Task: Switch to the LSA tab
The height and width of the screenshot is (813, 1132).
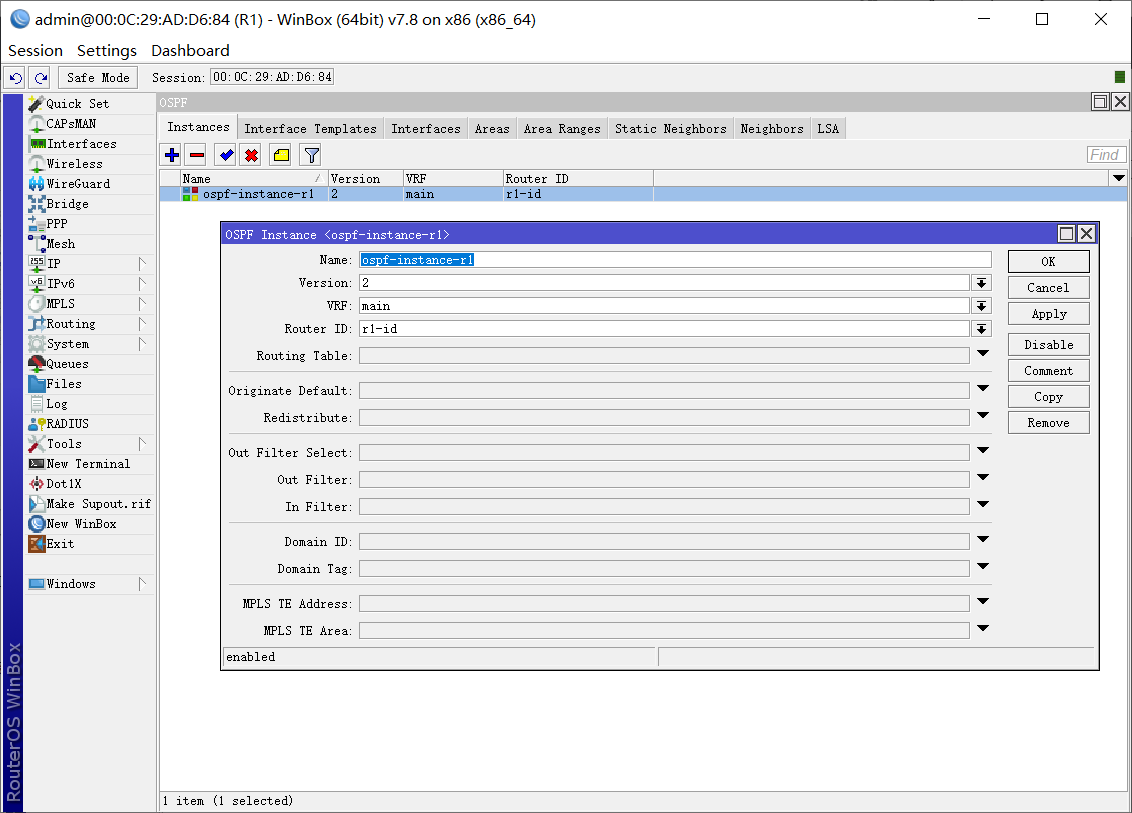Action: 828,129
